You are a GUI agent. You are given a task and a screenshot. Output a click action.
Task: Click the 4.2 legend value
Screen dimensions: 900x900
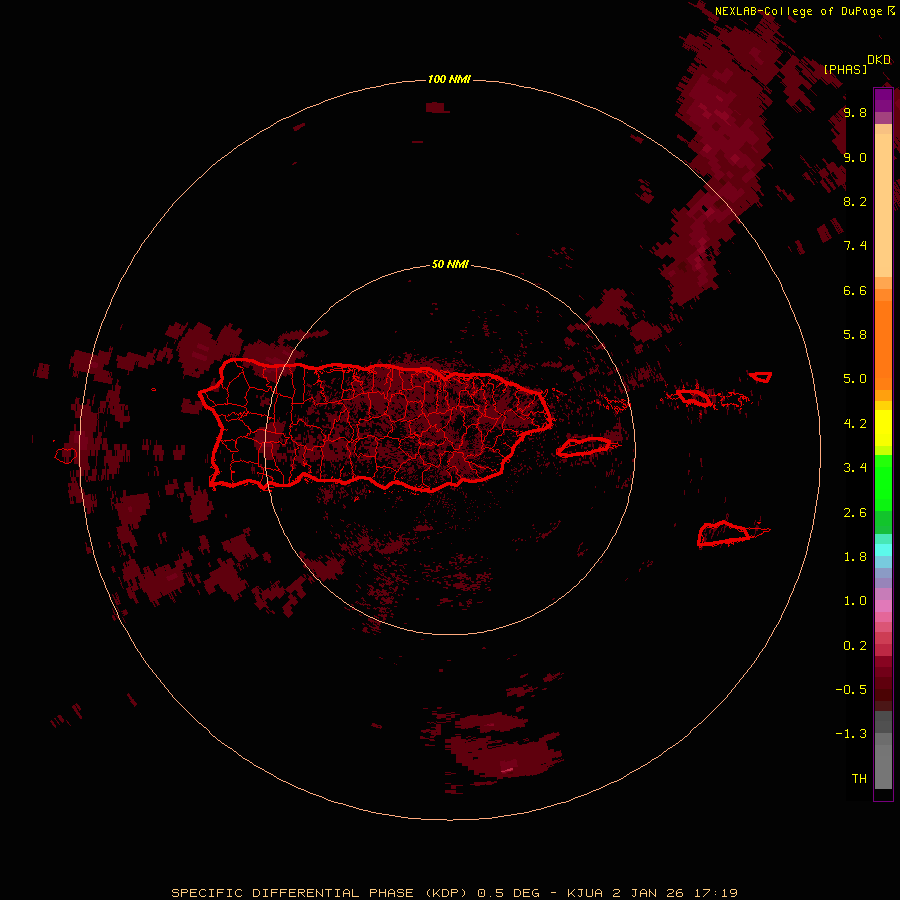pyautogui.click(x=855, y=424)
